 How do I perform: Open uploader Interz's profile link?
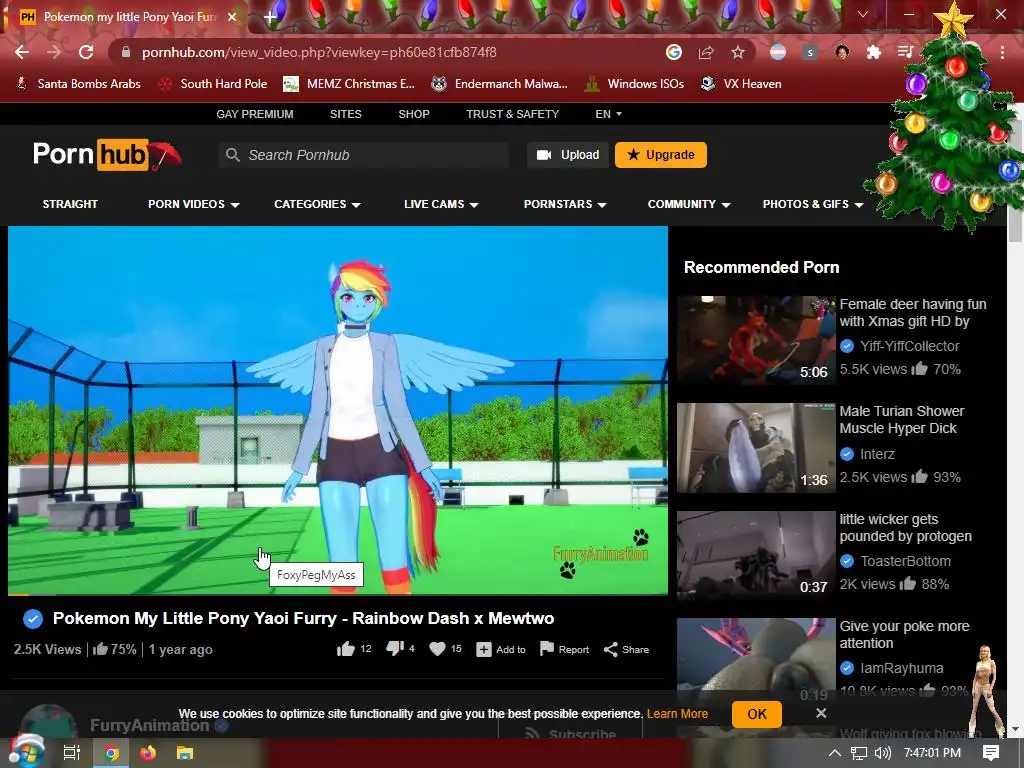[x=877, y=454]
